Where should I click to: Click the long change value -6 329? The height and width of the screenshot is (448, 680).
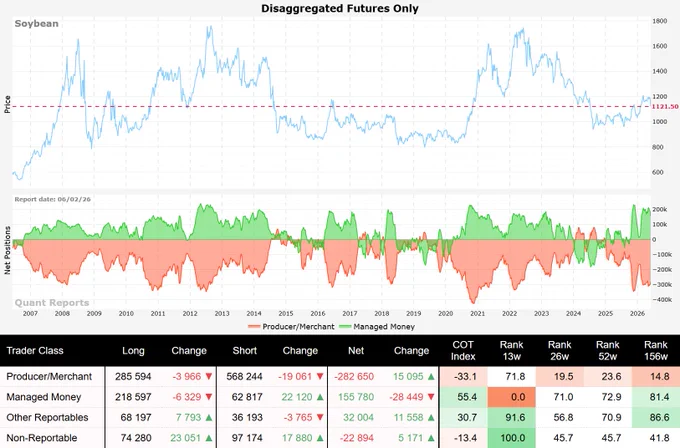pos(187,397)
